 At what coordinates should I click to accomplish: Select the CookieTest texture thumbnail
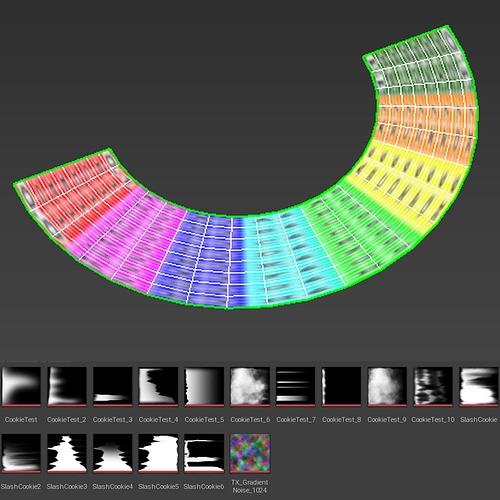coord(21,387)
